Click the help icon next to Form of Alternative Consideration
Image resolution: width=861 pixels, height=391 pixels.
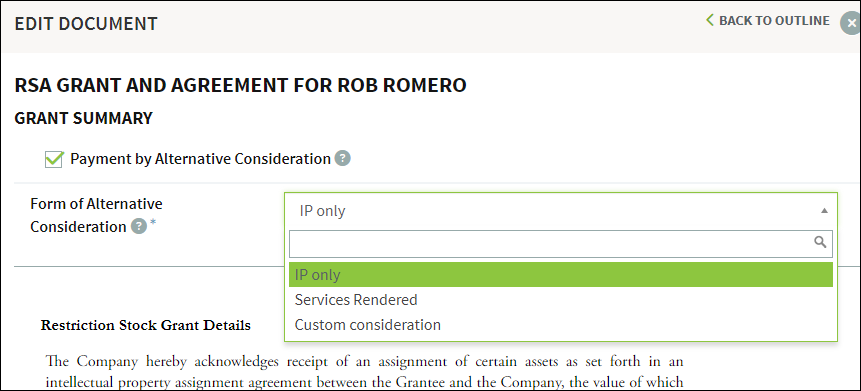[138, 226]
